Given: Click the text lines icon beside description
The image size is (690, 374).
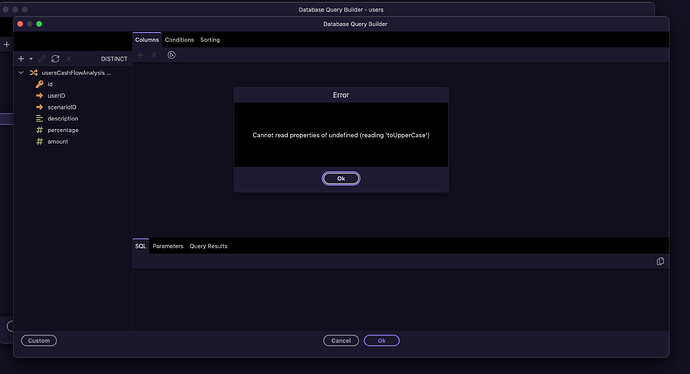Looking at the screenshot, I should pyautogui.click(x=39, y=118).
